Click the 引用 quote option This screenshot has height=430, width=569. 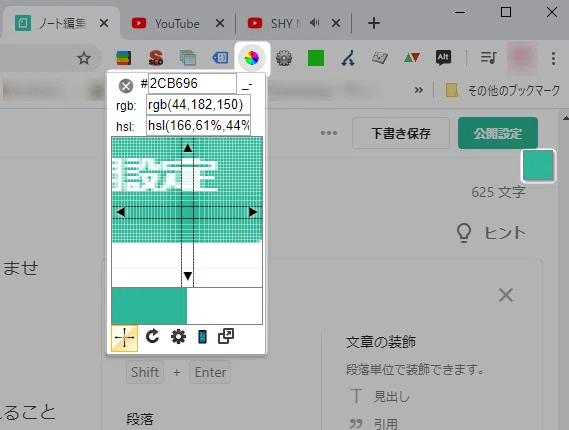374,423
